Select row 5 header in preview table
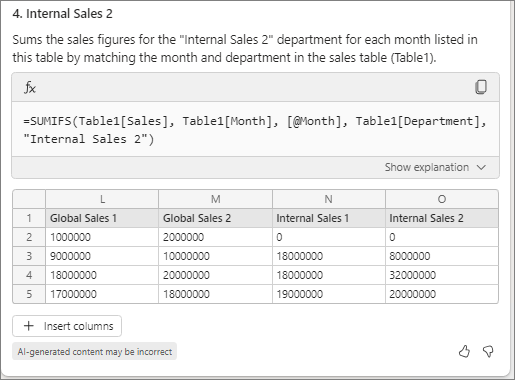Screen dimensions: 515x380 pyautogui.click(x=29, y=294)
